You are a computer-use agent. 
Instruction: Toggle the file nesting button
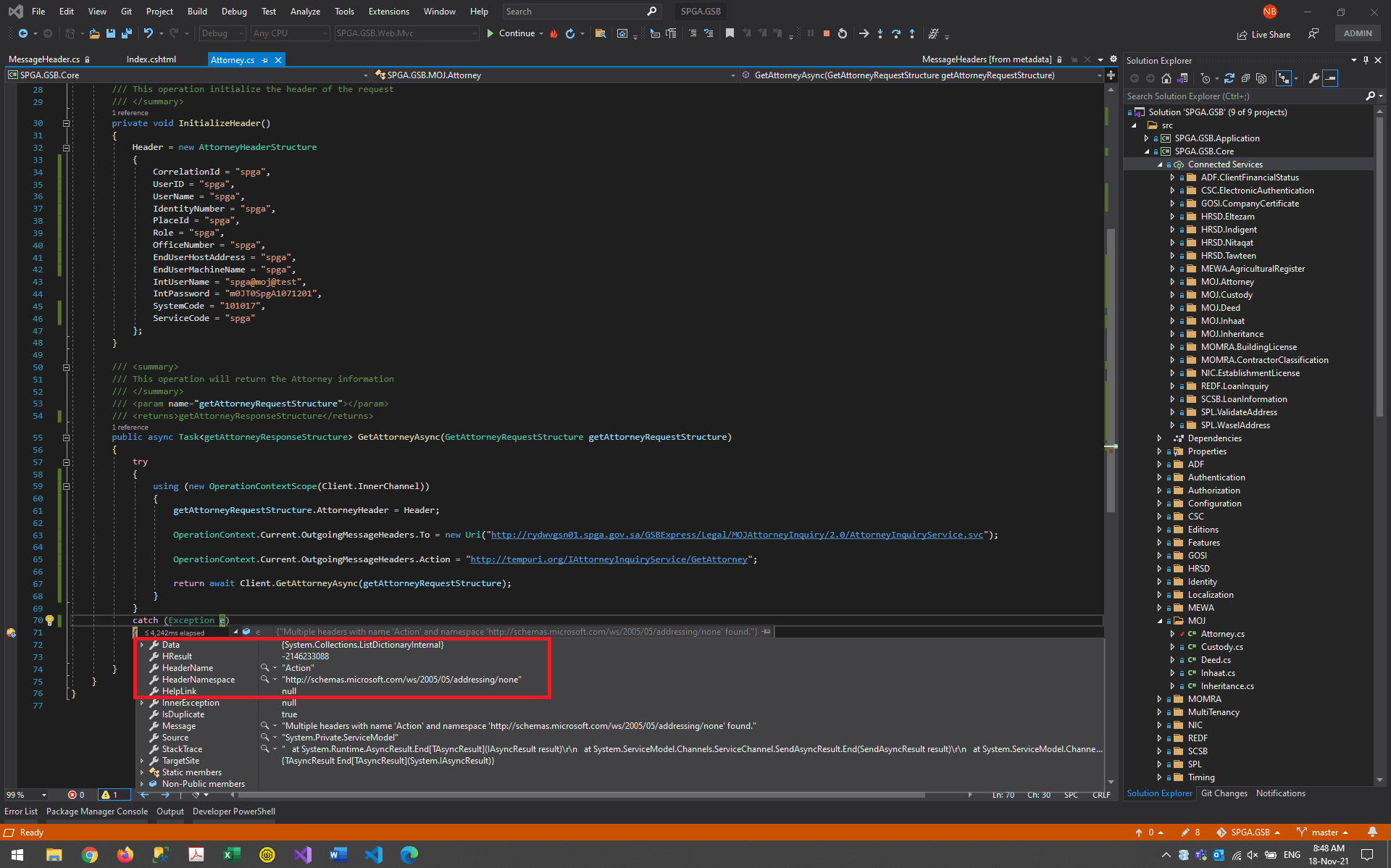pos(1283,78)
